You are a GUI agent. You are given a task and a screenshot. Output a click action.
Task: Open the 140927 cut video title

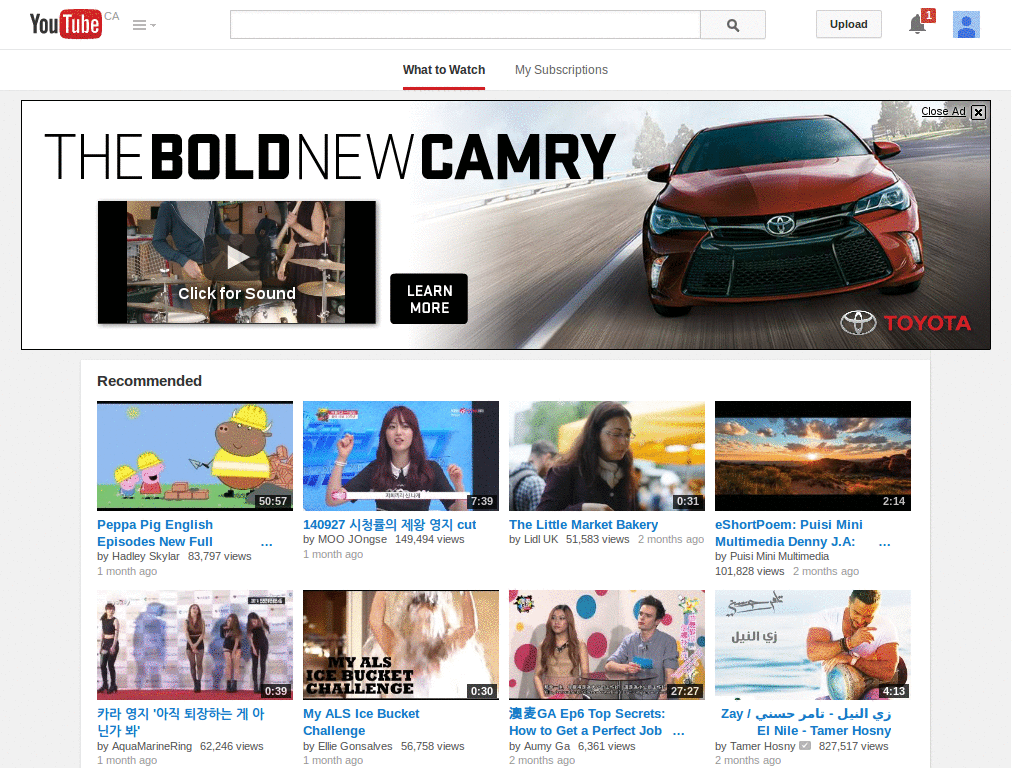389,524
